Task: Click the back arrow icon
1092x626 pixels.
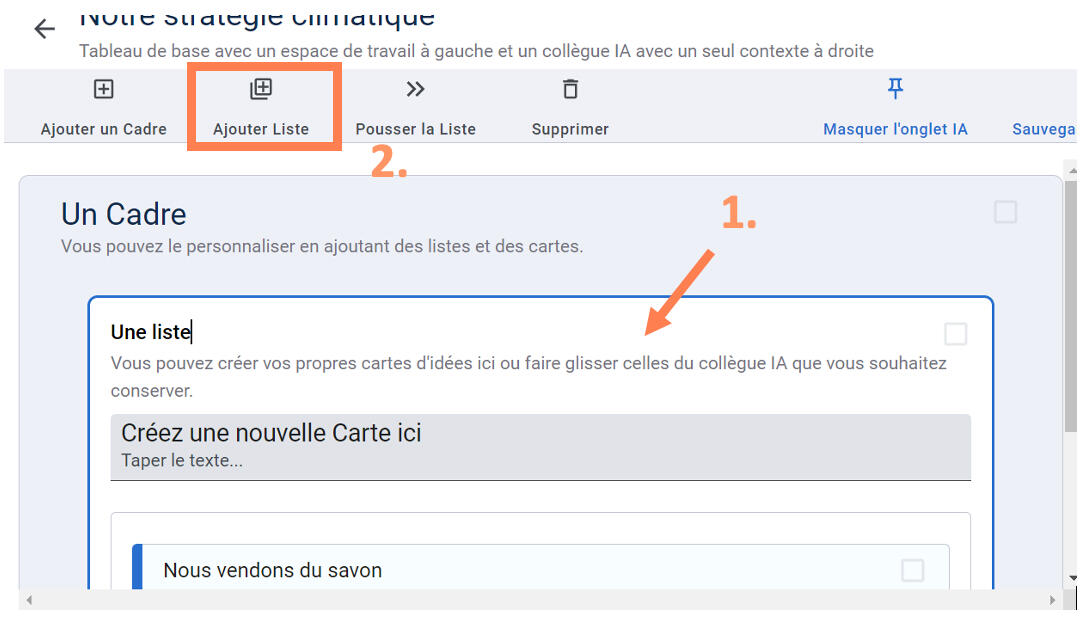Action: (x=44, y=29)
